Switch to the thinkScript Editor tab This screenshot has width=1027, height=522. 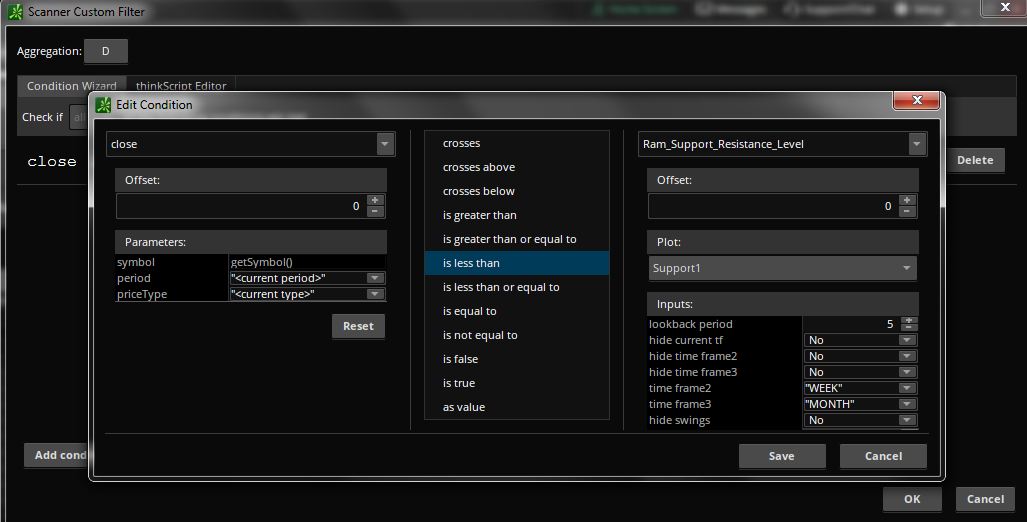[181, 86]
